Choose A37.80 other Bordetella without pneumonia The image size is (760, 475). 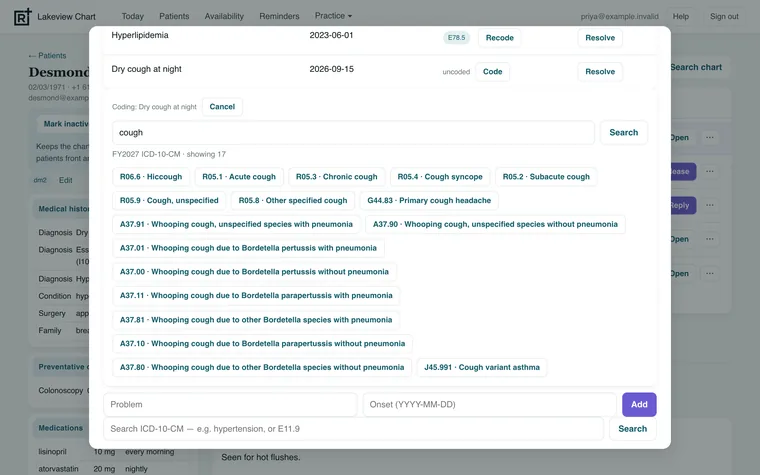262,367
